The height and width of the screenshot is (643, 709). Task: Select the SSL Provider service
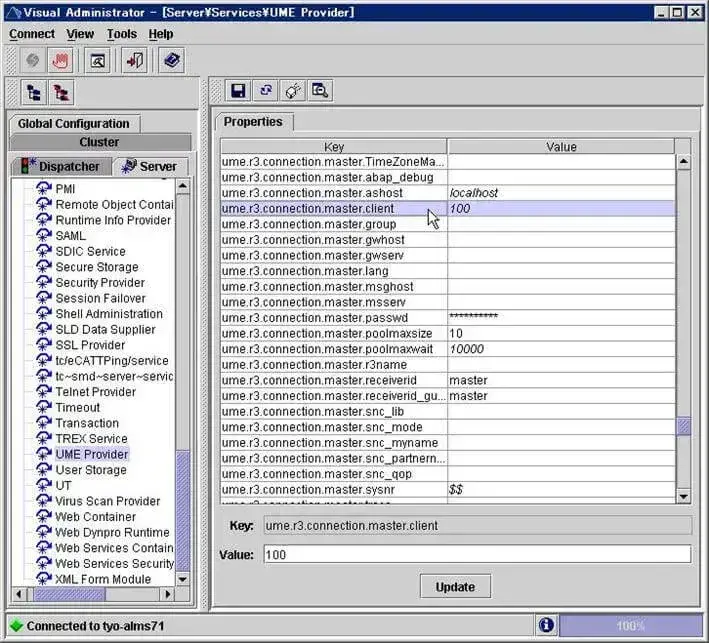(x=90, y=345)
